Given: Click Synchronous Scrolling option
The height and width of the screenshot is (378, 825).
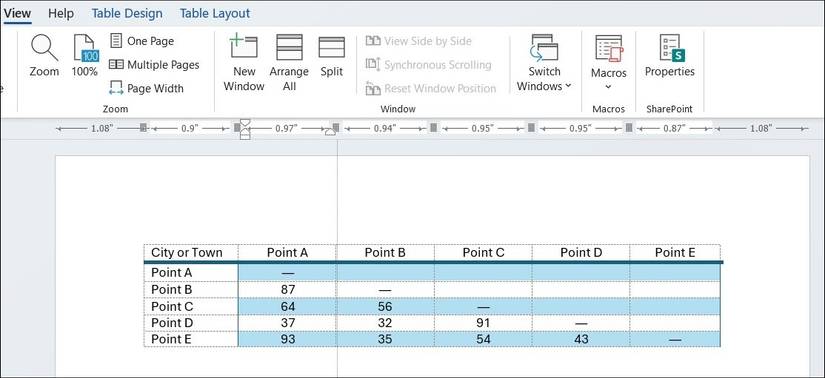Looking at the screenshot, I should [429, 65].
